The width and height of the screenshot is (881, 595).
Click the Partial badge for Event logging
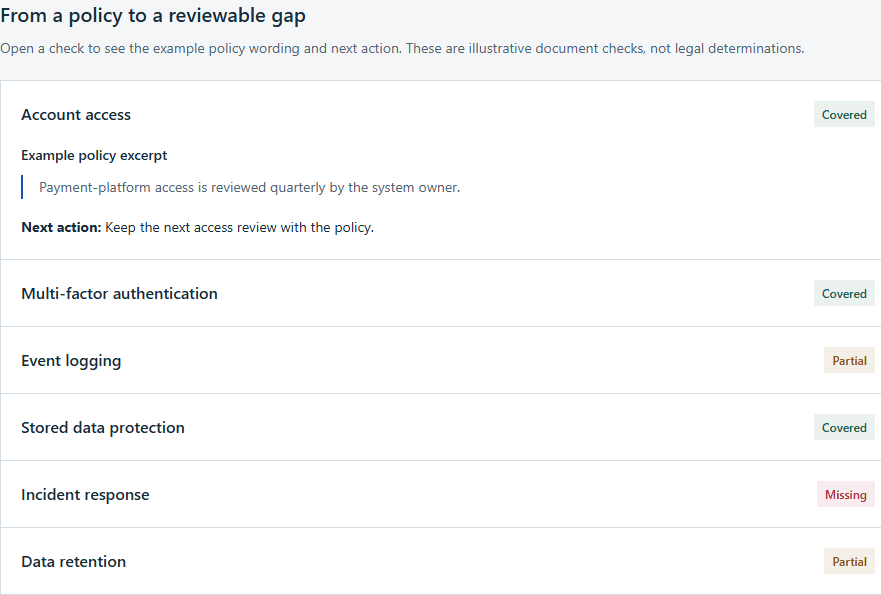(849, 360)
